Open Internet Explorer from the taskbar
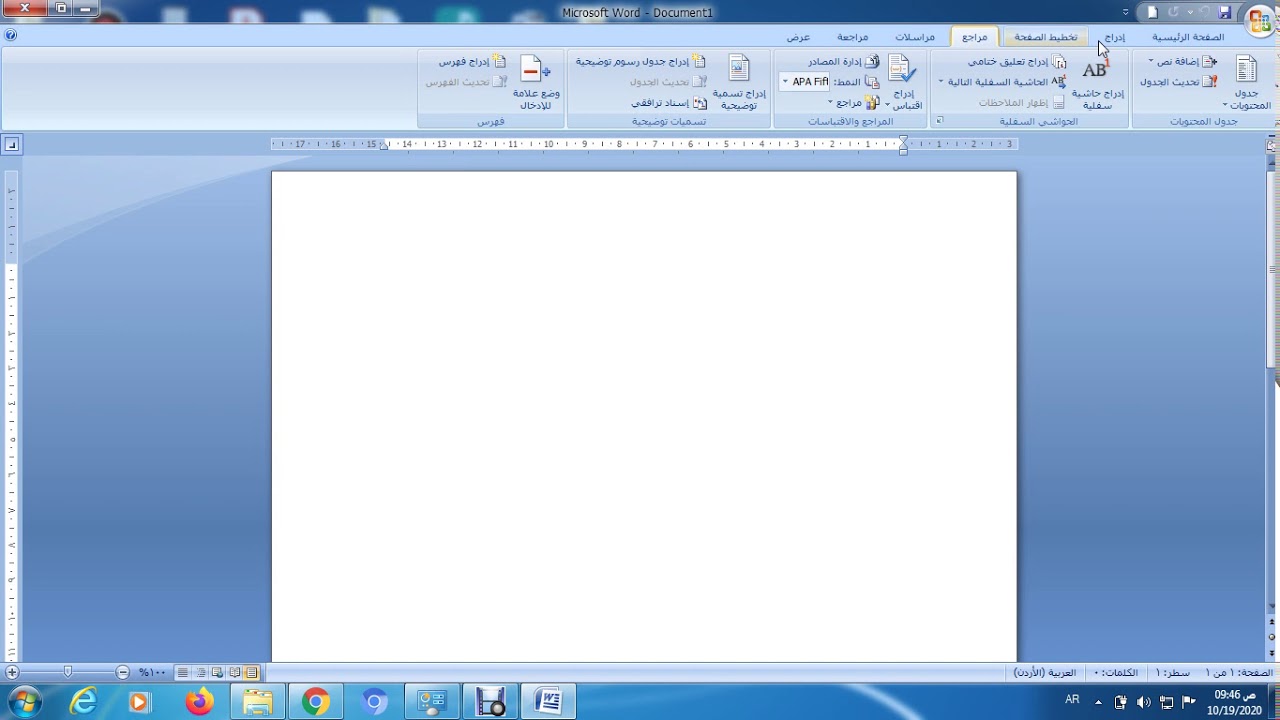1280x720 pixels. coord(83,702)
